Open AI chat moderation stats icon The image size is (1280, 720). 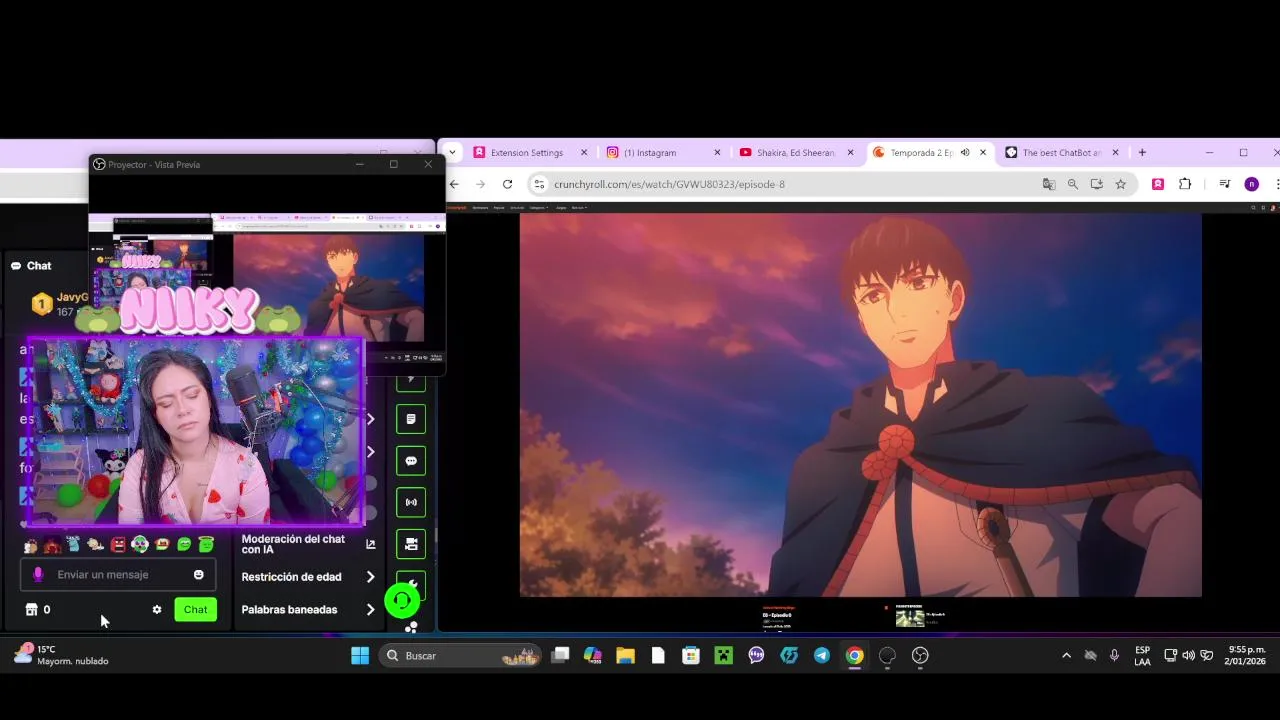(371, 544)
